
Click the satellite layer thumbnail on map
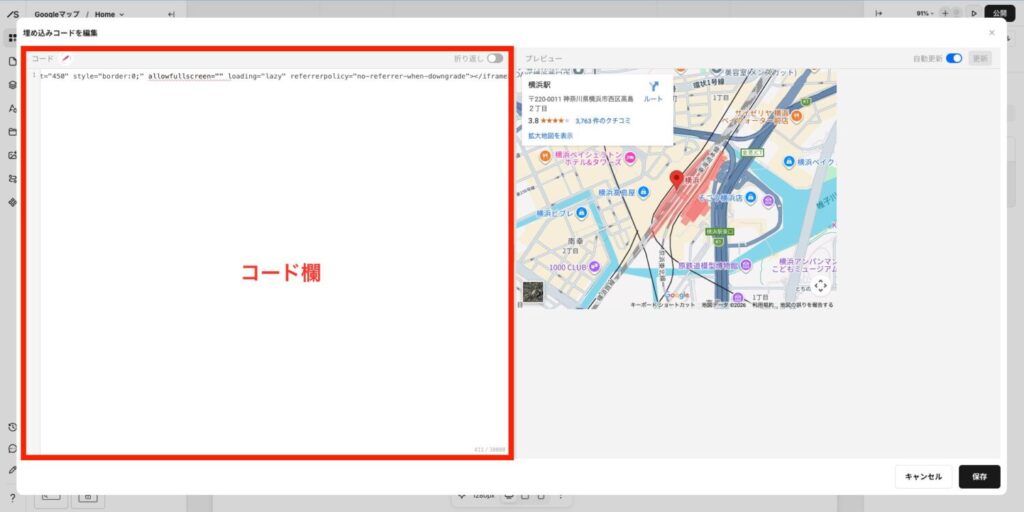(535, 293)
